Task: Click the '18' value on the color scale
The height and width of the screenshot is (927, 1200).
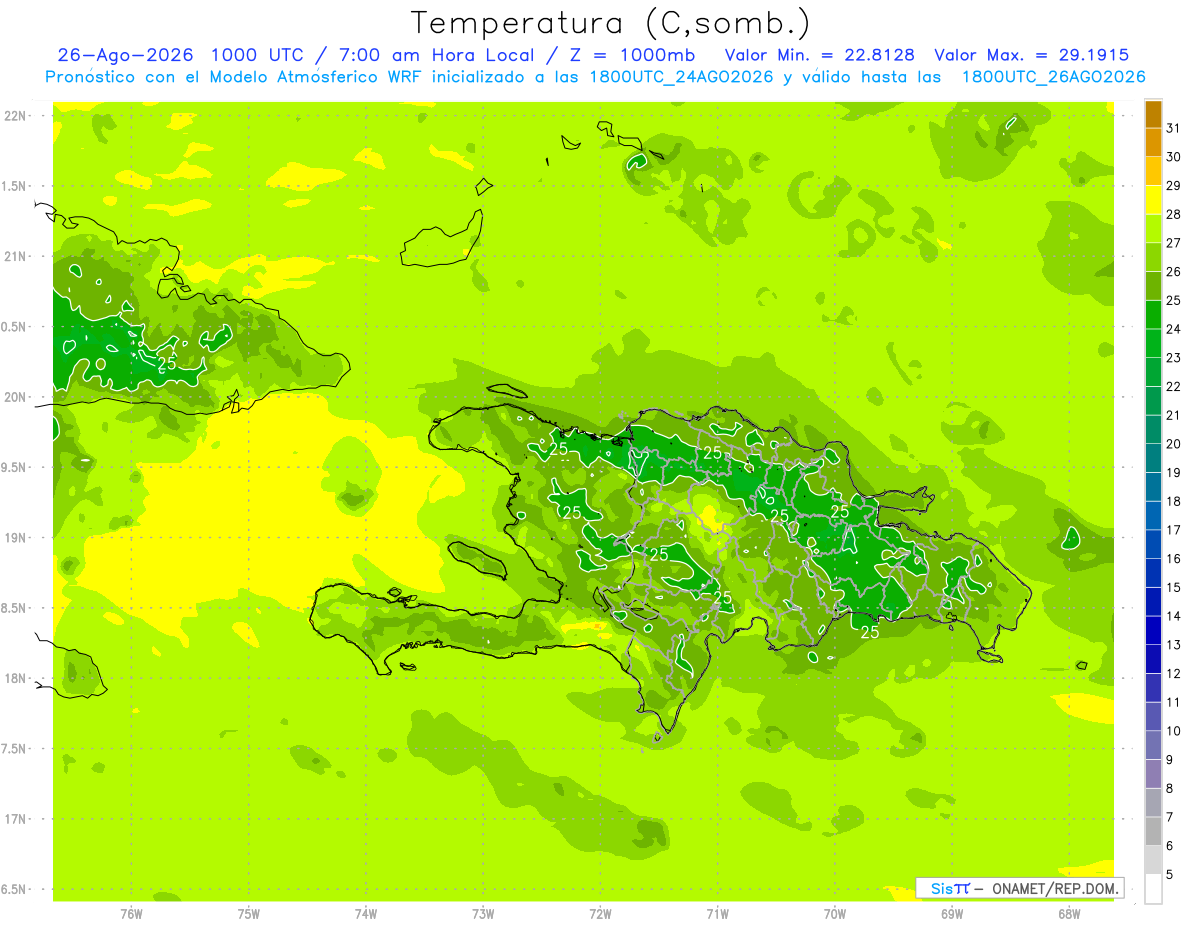Action: click(x=1173, y=501)
